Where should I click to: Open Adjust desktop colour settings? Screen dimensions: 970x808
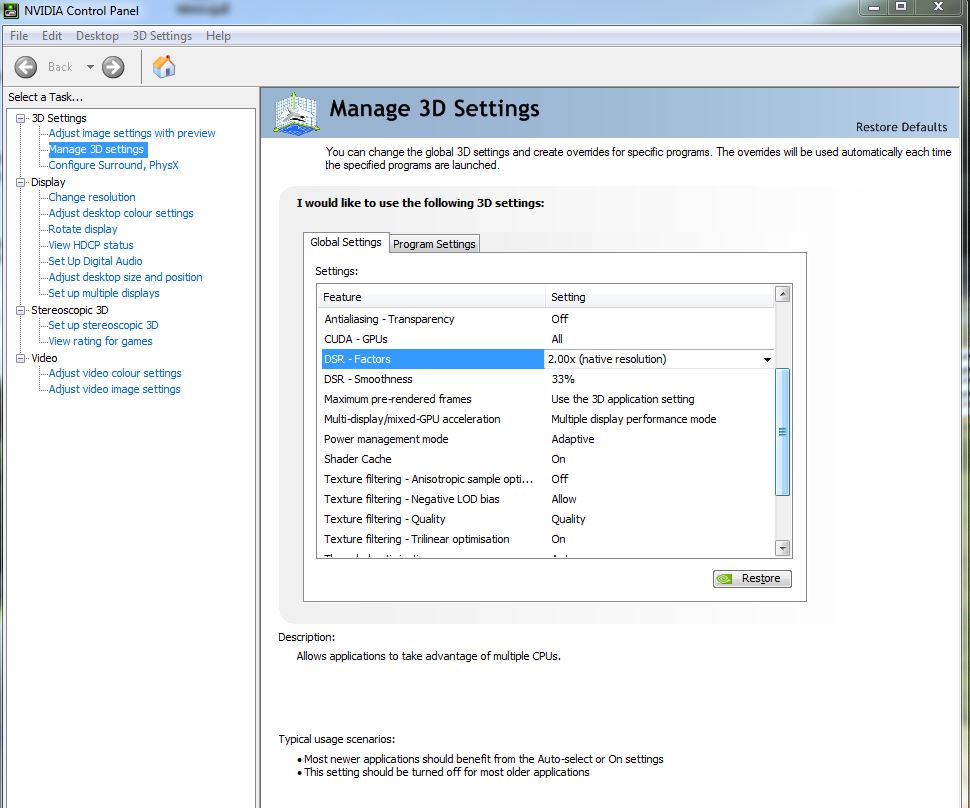pyautogui.click(x=121, y=213)
